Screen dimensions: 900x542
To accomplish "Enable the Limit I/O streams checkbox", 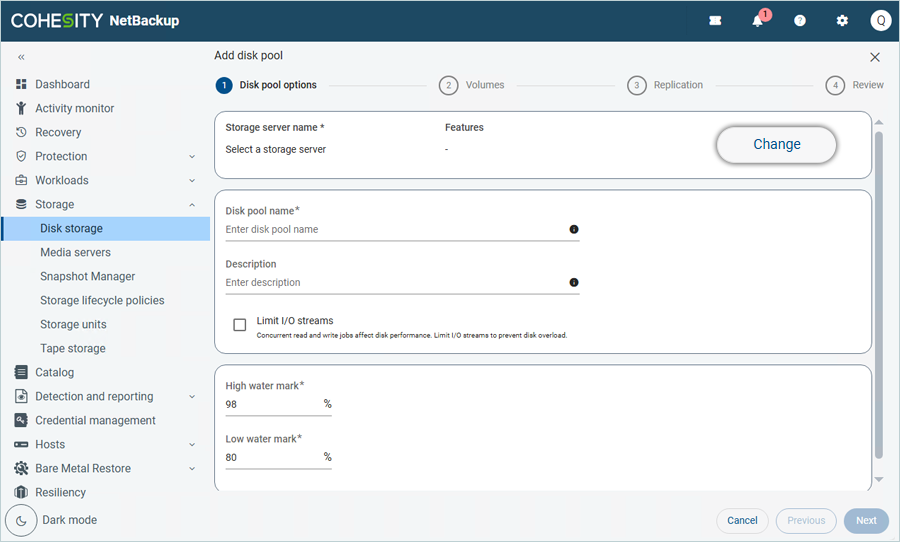I will pyautogui.click(x=240, y=325).
